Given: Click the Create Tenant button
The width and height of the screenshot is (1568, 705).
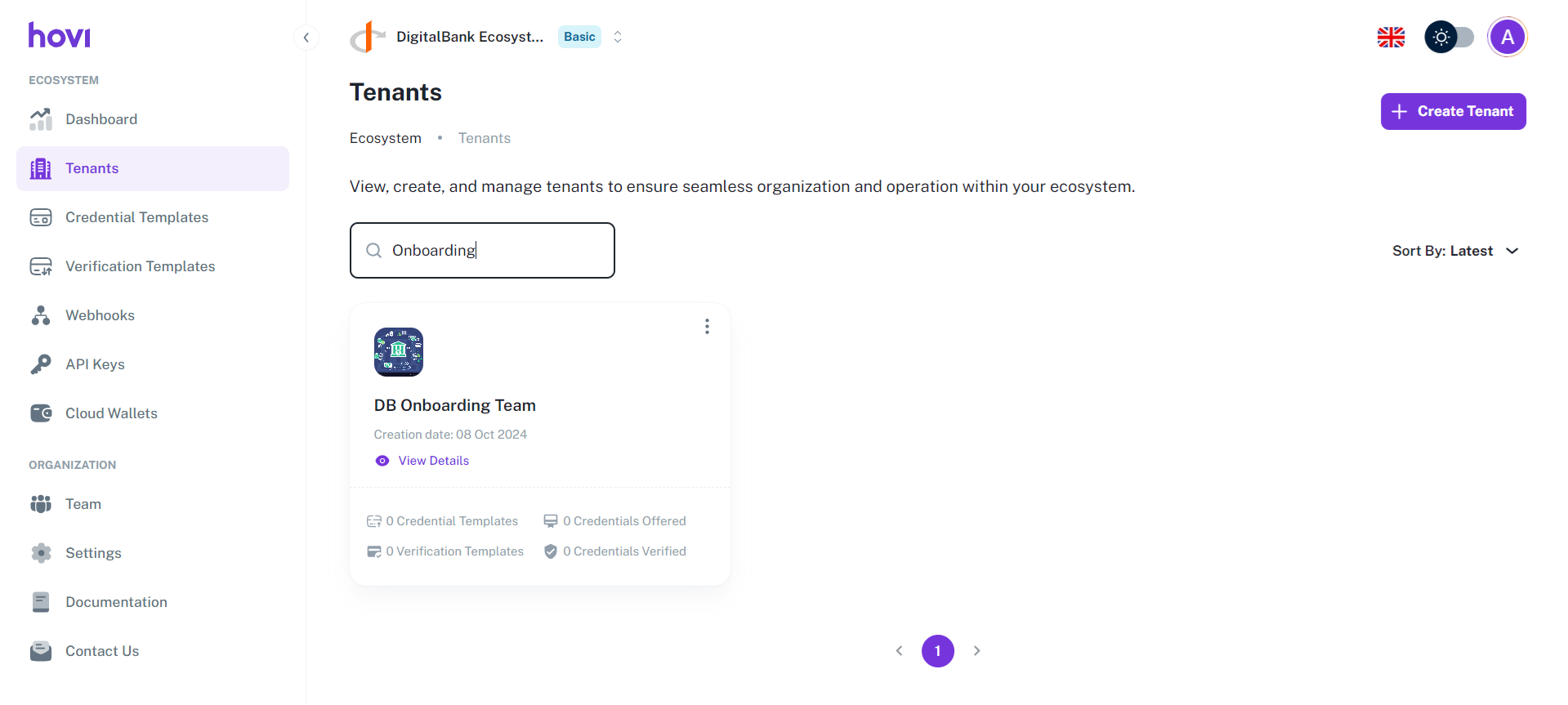Looking at the screenshot, I should [x=1453, y=111].
